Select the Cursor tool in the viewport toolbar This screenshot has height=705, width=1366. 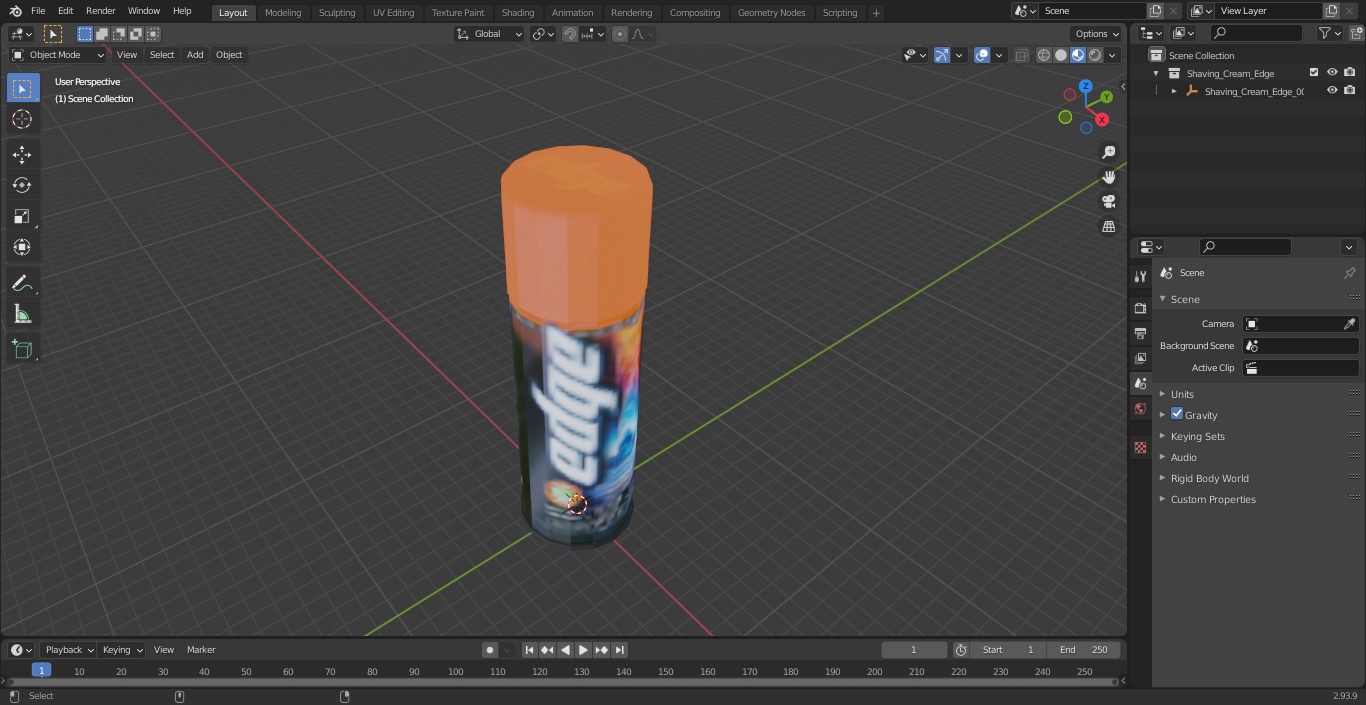(22, 119)
